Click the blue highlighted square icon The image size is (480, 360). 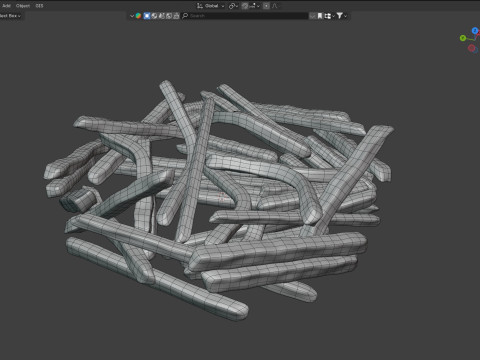[147, 16]
